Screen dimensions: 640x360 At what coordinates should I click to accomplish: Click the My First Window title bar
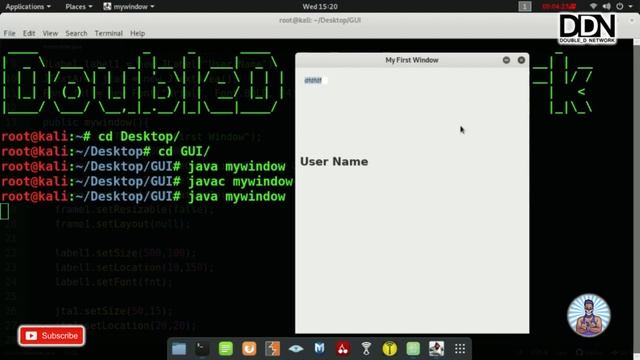pyautogui.click(x=412, y=60)
